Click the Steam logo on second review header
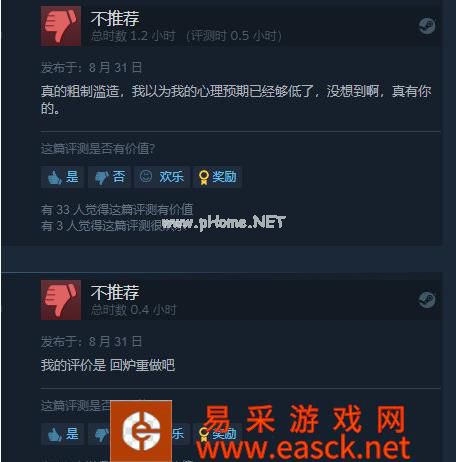The width and height of the screenshot is (456, 462). tap(427, 300)
